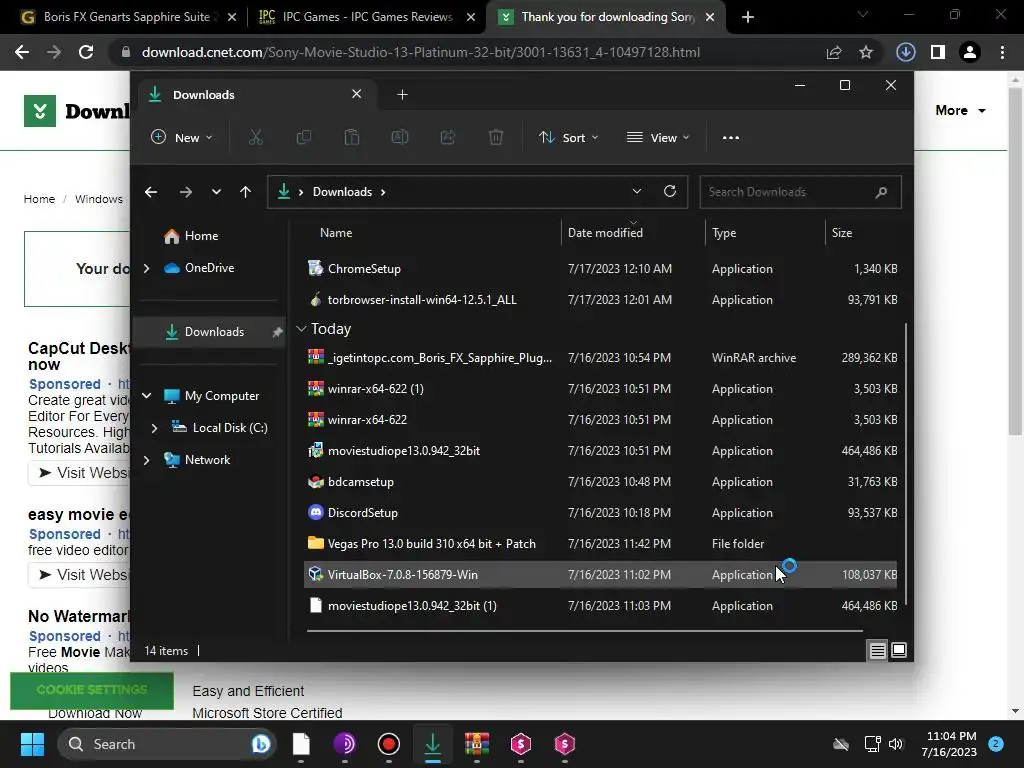Screen dimensions: 1024x768
Task: Click the Windows breadcrumb link on CNET
Action: (x=99, y=199)
